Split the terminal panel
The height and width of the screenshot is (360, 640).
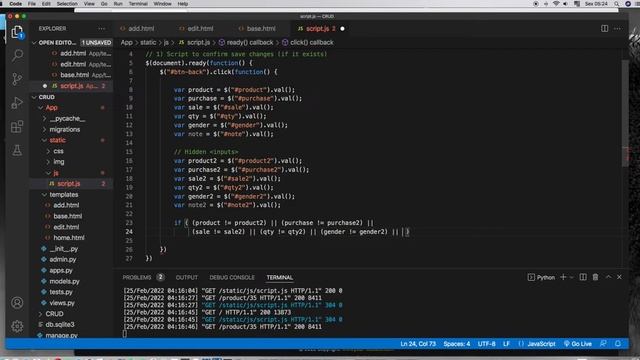point(583,277)
